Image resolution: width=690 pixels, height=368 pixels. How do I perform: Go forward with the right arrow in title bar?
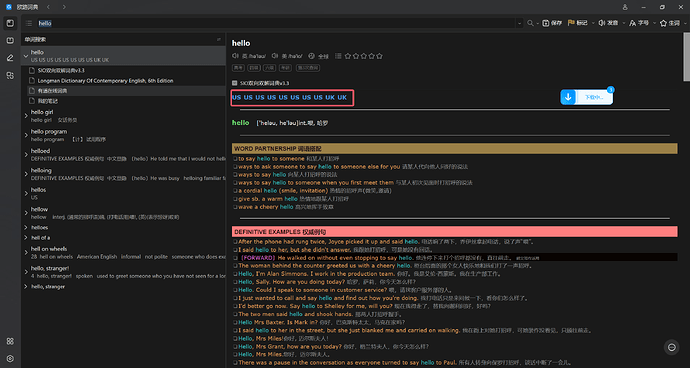(64, 7)
